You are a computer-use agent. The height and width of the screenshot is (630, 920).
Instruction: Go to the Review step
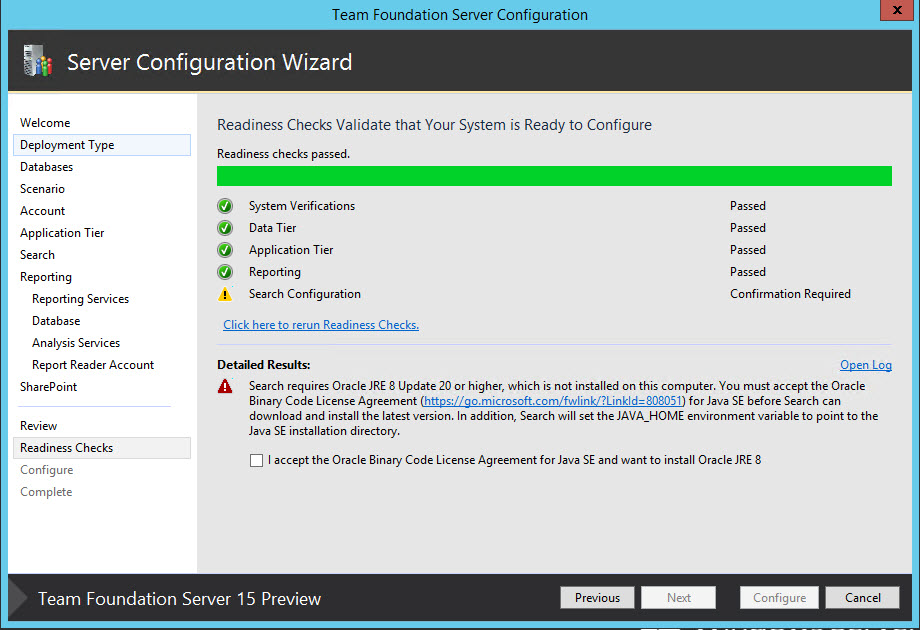point(38,426)
